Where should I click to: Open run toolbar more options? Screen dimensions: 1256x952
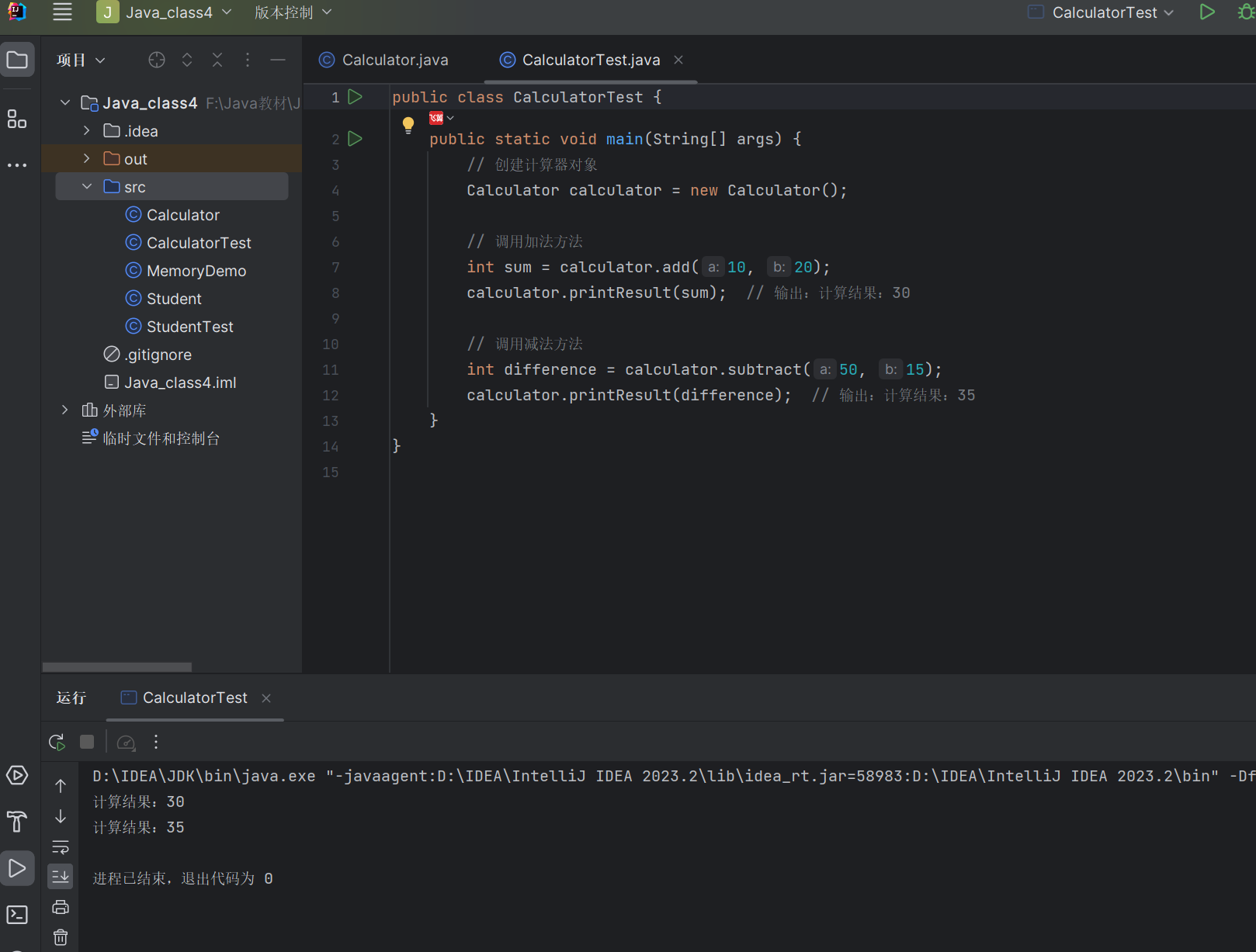[x=156, y=743]
